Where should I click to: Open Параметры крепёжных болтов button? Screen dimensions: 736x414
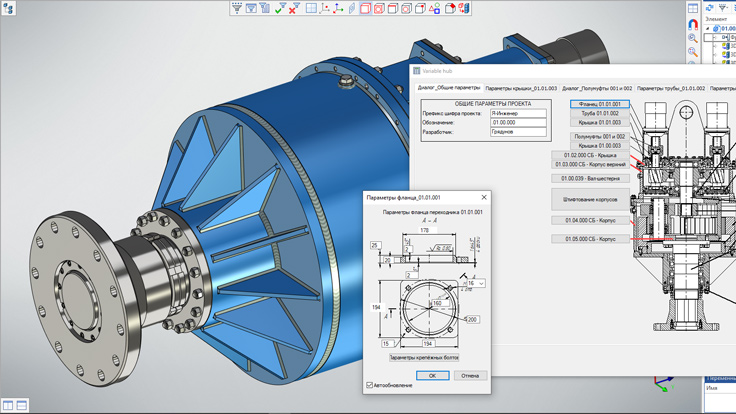424,358
